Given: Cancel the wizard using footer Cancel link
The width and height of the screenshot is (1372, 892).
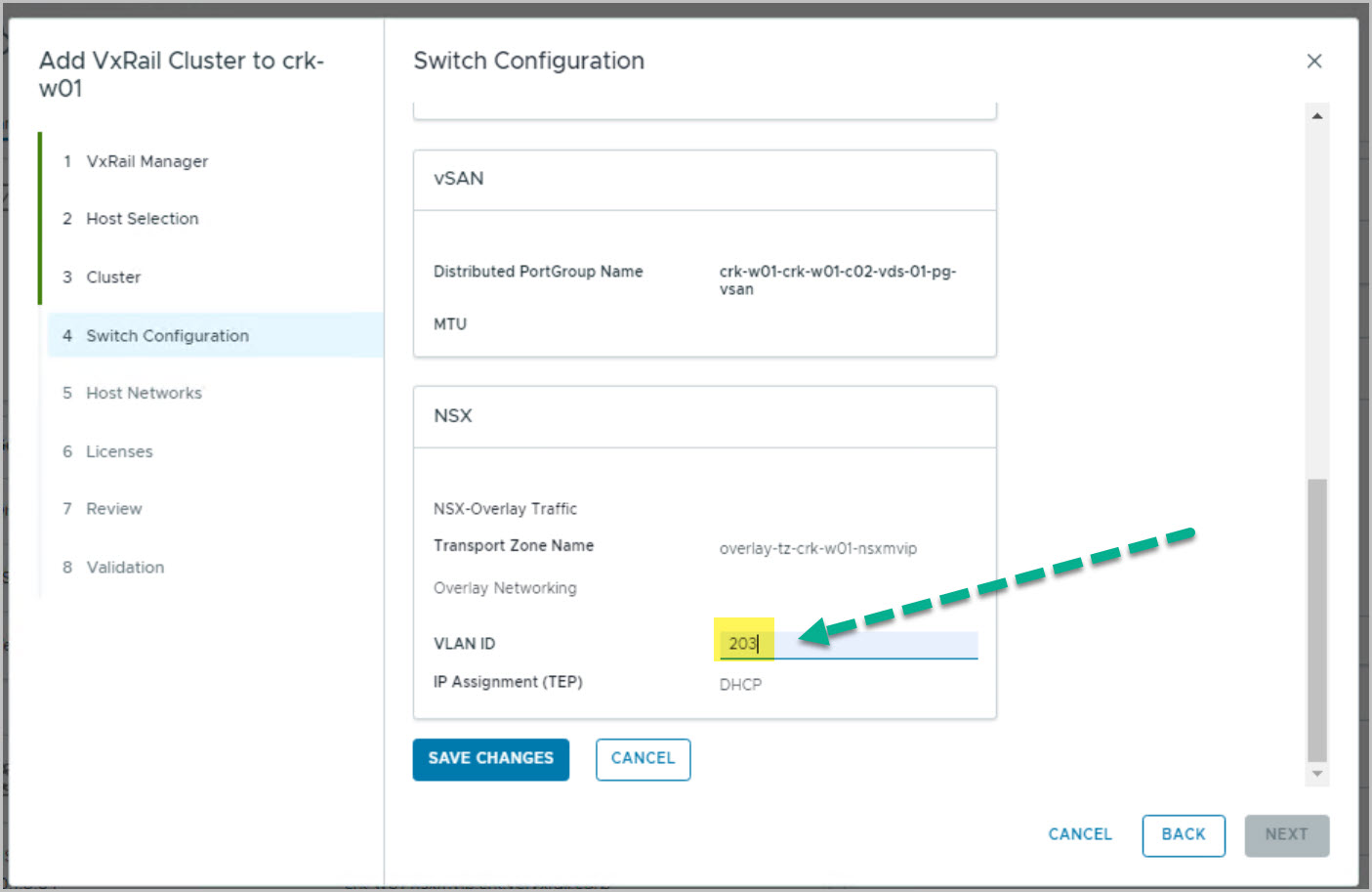Looking at the screenshot, I should (x=1079, y=835).
